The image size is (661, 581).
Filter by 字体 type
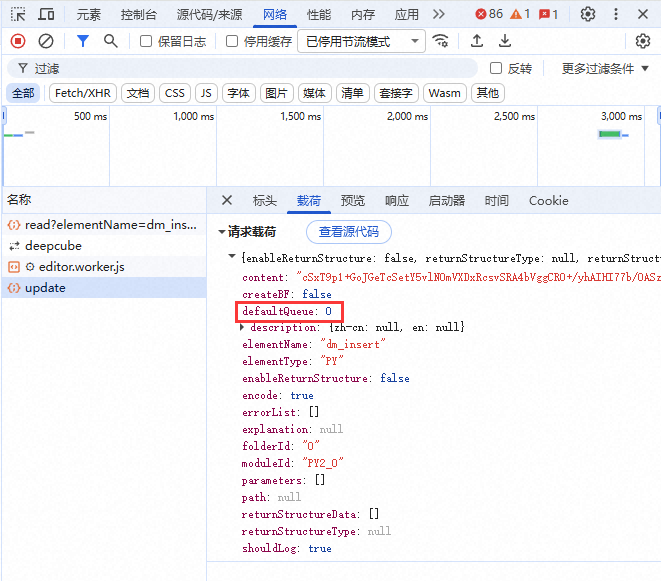click(239, 93)
